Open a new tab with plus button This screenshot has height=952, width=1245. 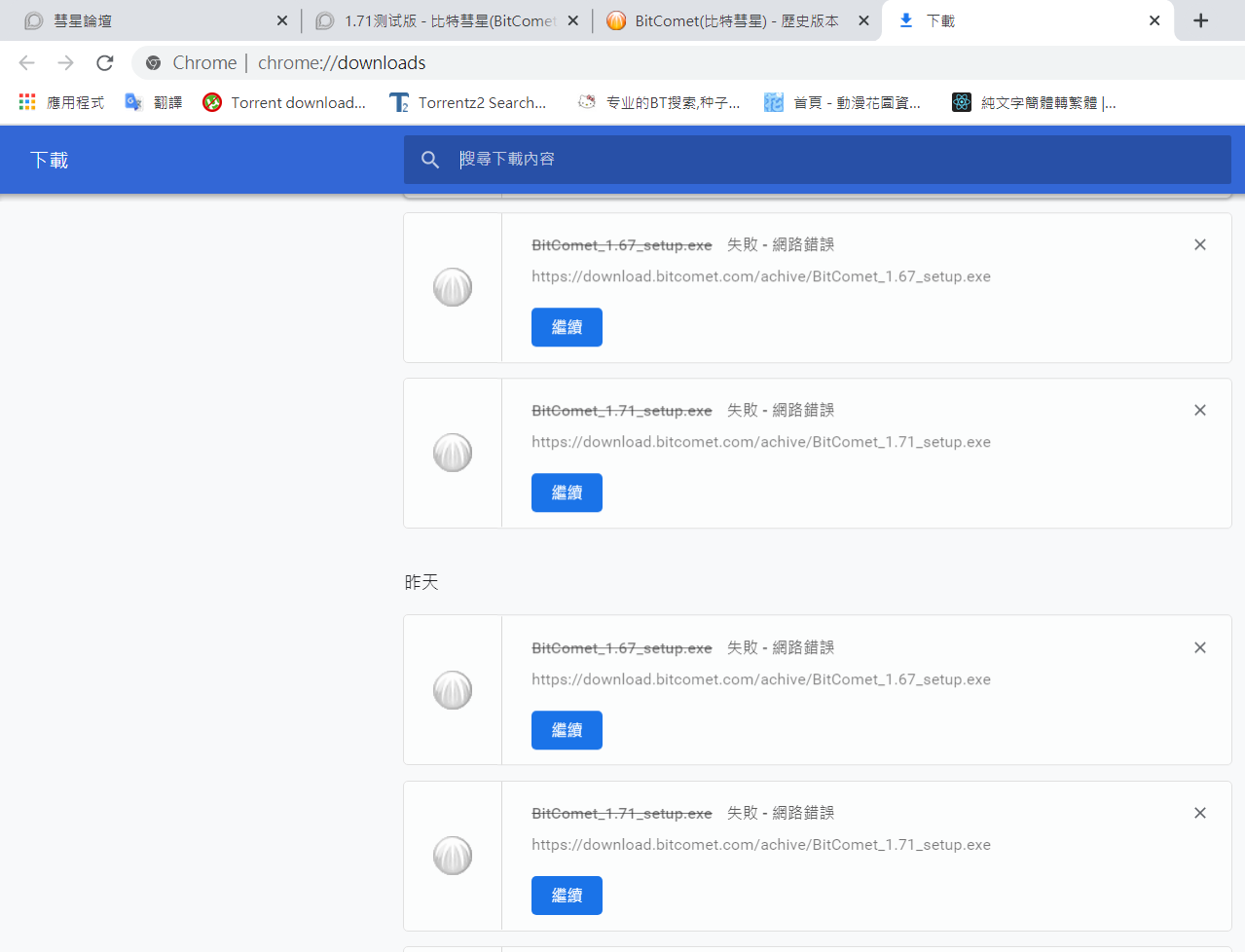coord(1200,20)
